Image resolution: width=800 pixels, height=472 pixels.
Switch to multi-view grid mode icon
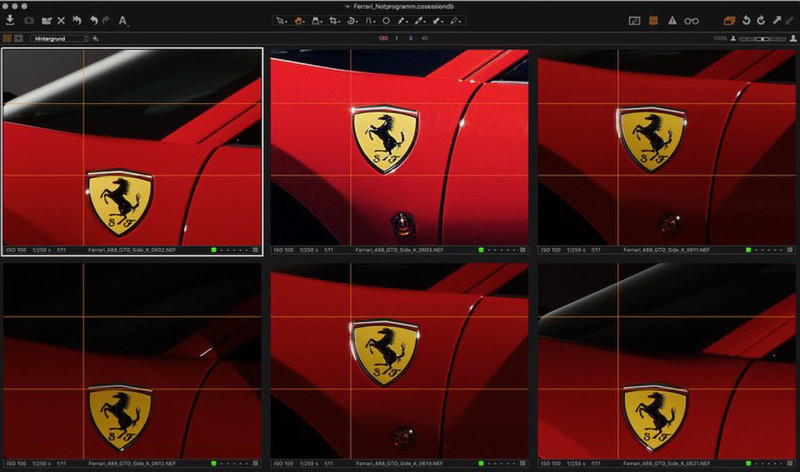(x=7, y=38)
